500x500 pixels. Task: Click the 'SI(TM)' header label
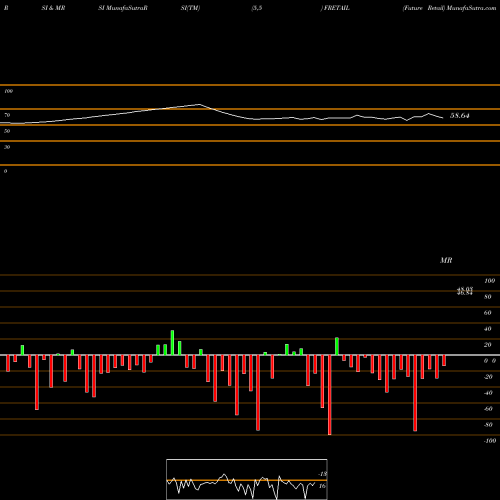190,8
